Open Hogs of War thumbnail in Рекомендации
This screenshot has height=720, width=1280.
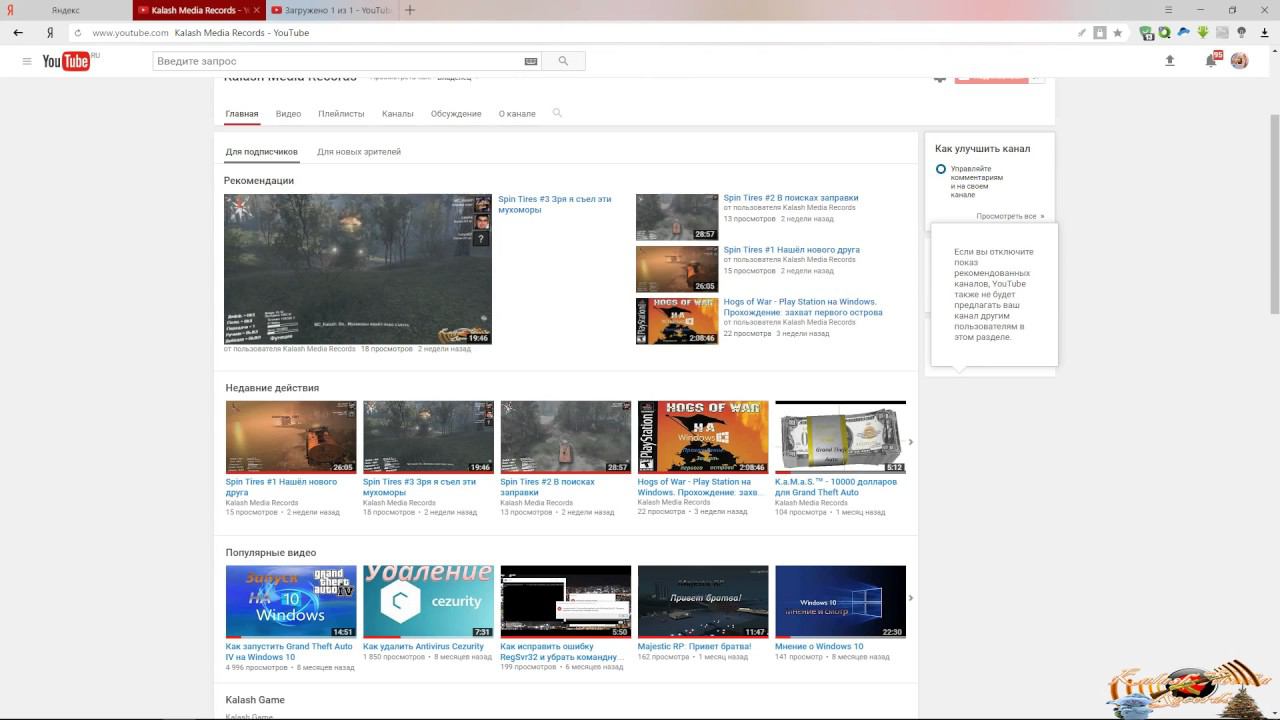click(677, 321)
